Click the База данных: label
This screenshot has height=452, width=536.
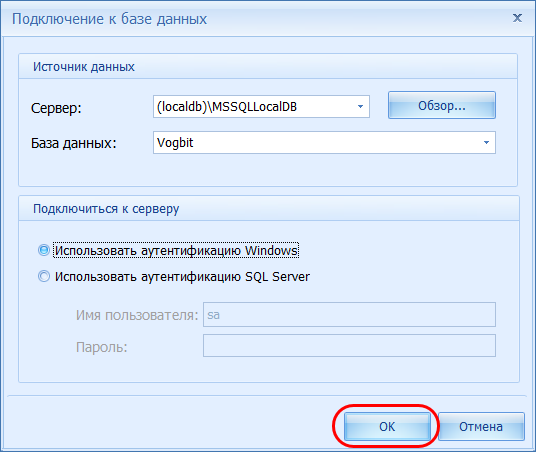click(73, 143)
